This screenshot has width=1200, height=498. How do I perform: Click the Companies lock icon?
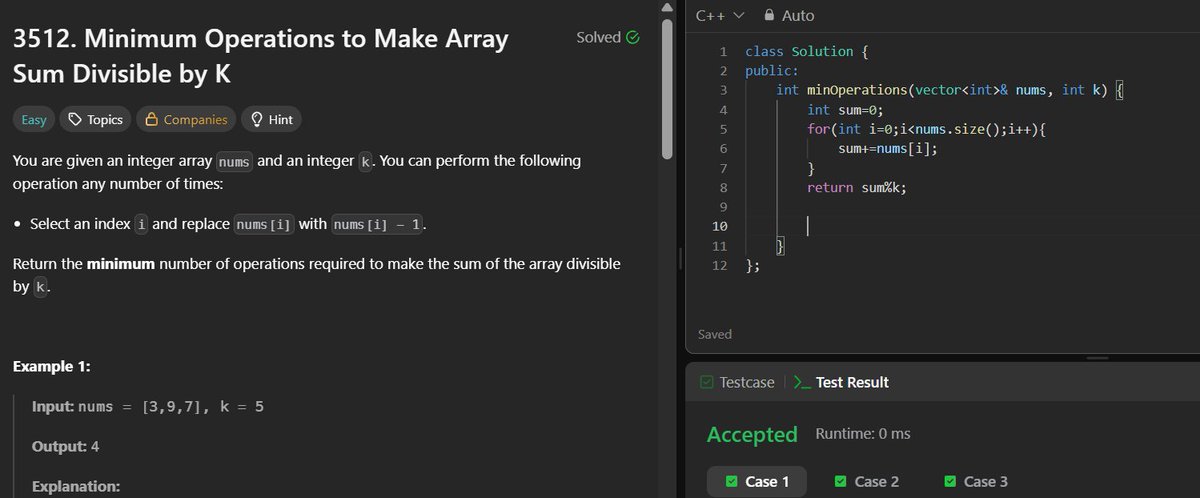[151, 120]
